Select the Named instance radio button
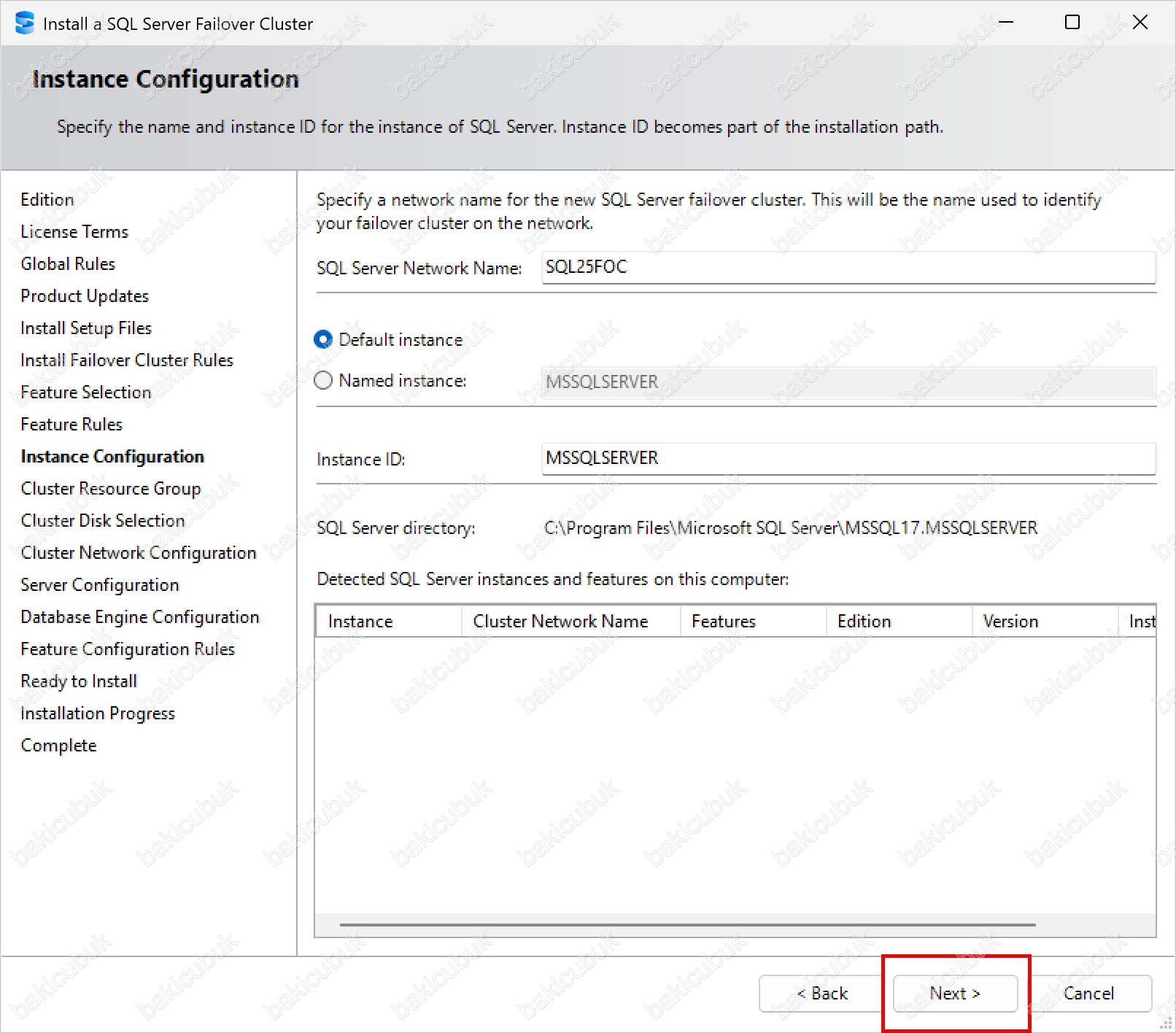 pos(323,381)
